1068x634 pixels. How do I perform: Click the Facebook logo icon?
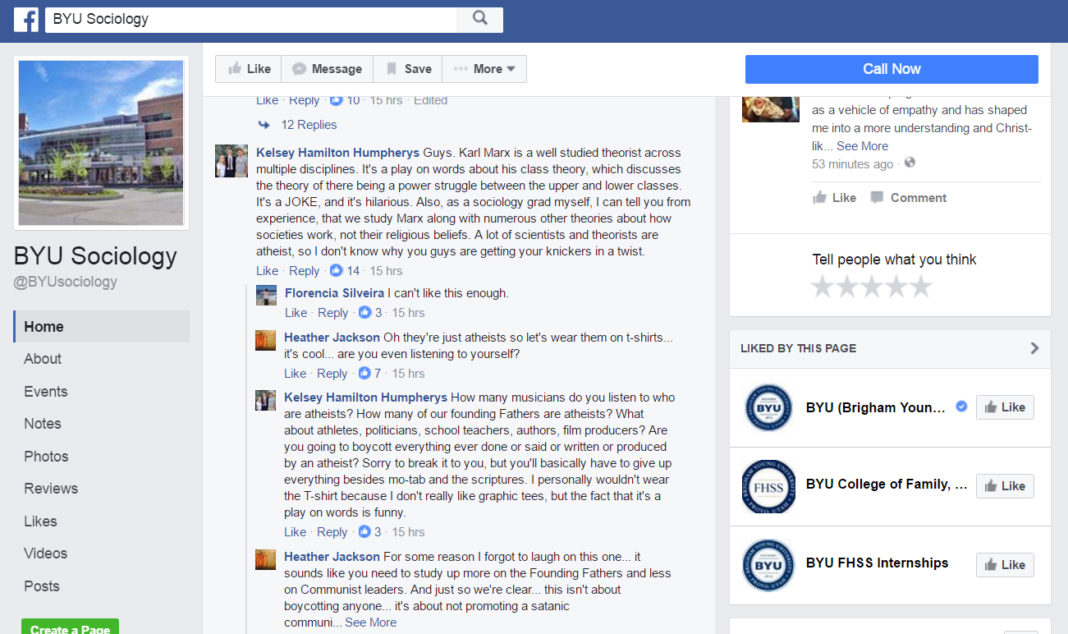pyautogui.click(x=25, y=19)
